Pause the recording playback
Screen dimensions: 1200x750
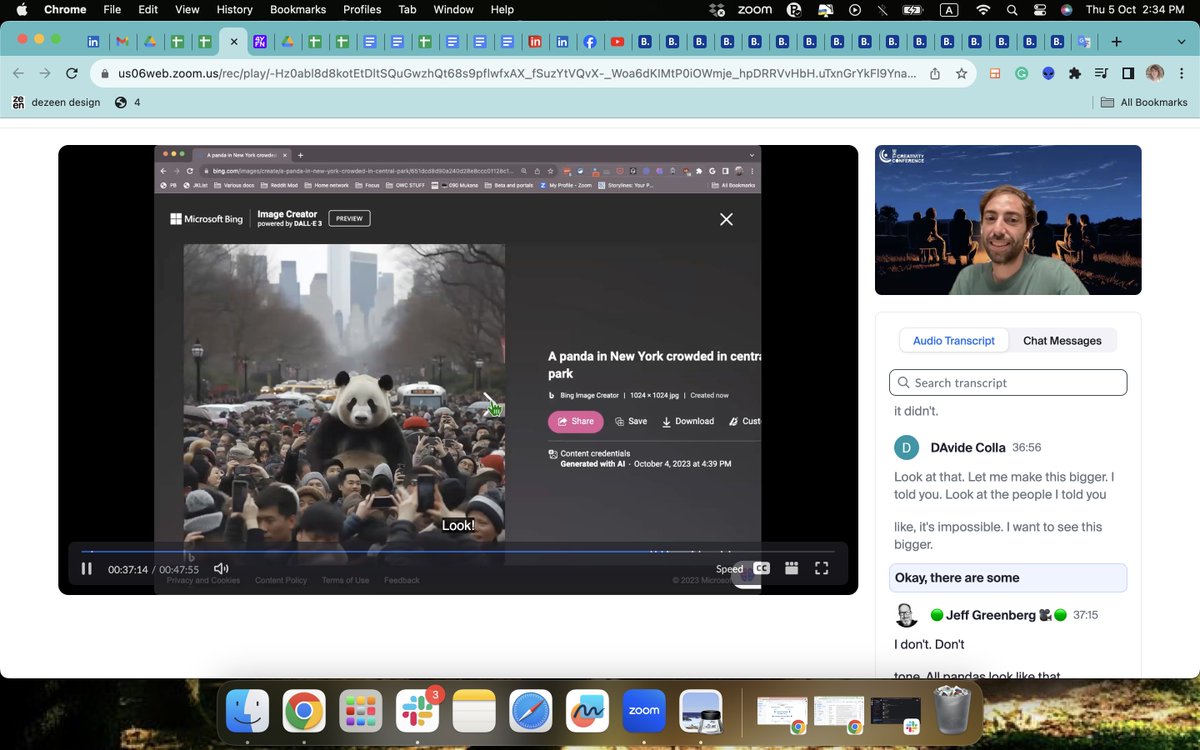tap(87, 567)
